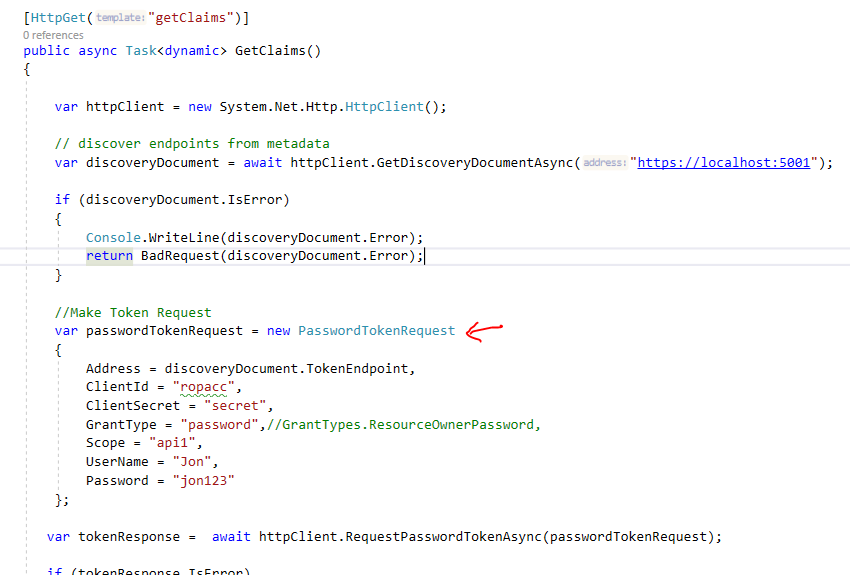The width and height of the screenshot is (850, 575).
Task: Click the "jon123" Password value
Action: (203, 480)
